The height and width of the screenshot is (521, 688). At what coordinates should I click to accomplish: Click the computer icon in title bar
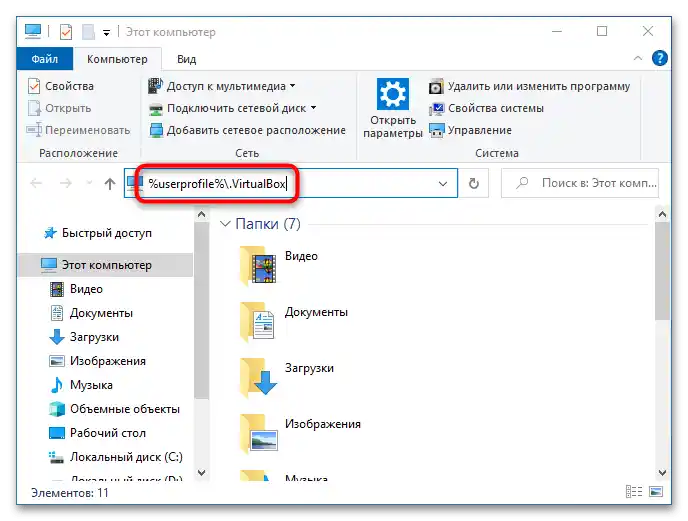point(33,31)
